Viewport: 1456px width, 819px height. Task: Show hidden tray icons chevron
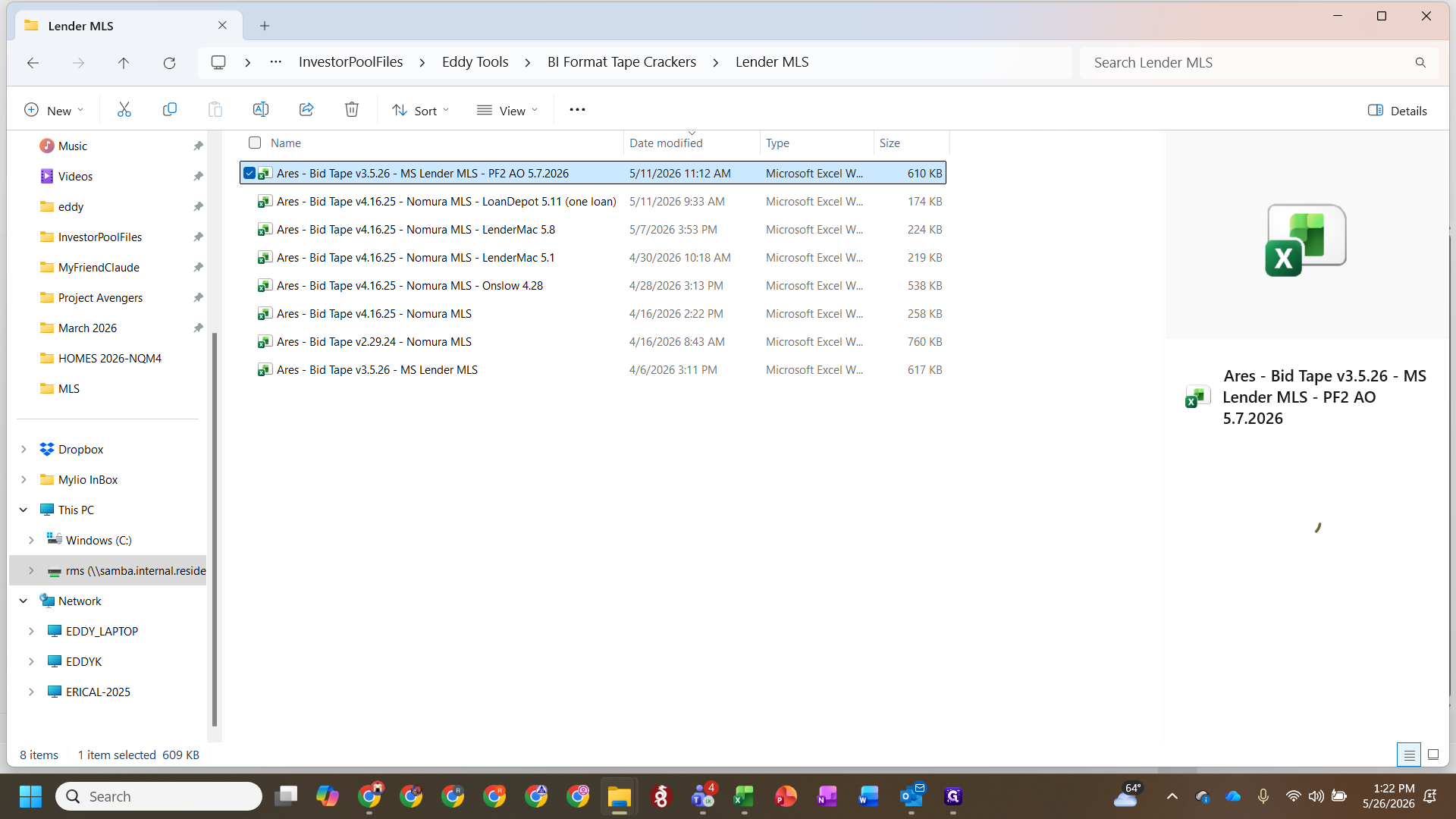(x=1172, y=796)
